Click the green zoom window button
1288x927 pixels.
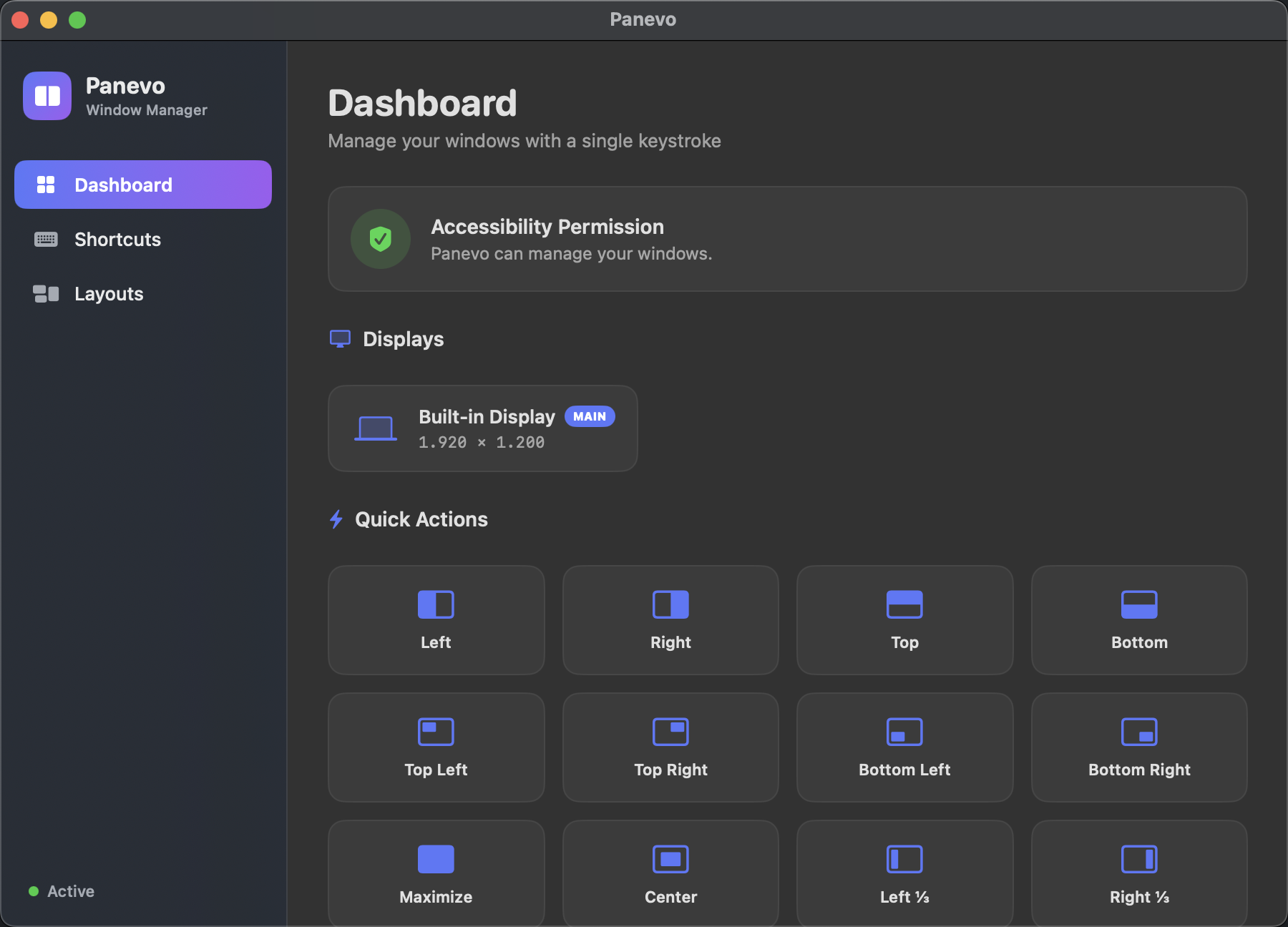coord(77,20)
